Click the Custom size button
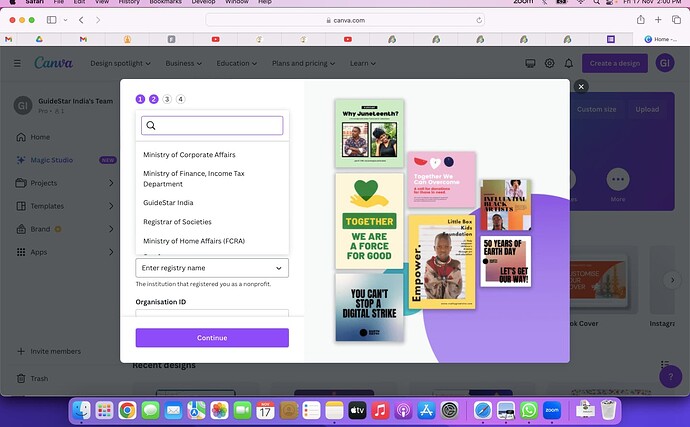 click(x=596, y=109)
